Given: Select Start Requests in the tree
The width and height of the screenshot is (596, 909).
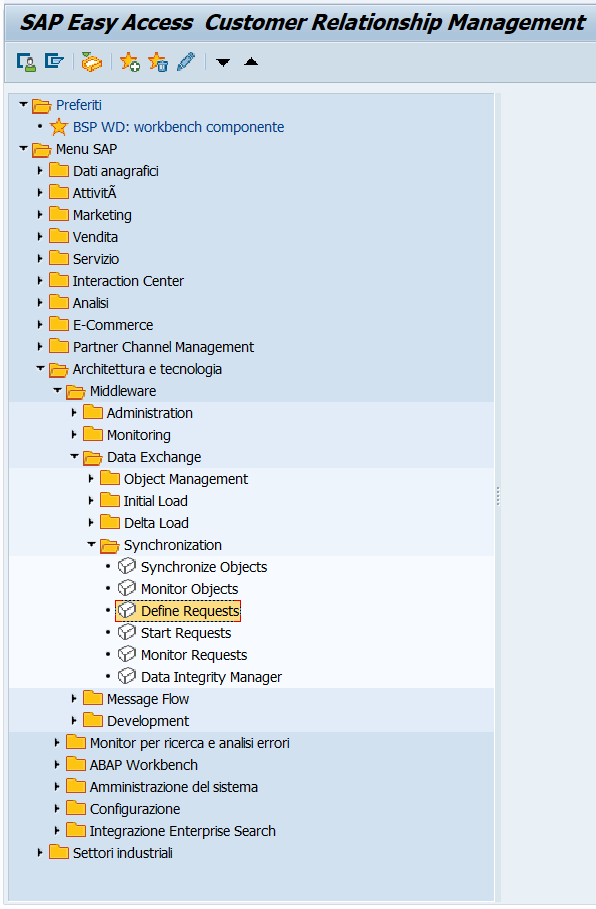Looking at the screenshot, I should coord(186,633).
